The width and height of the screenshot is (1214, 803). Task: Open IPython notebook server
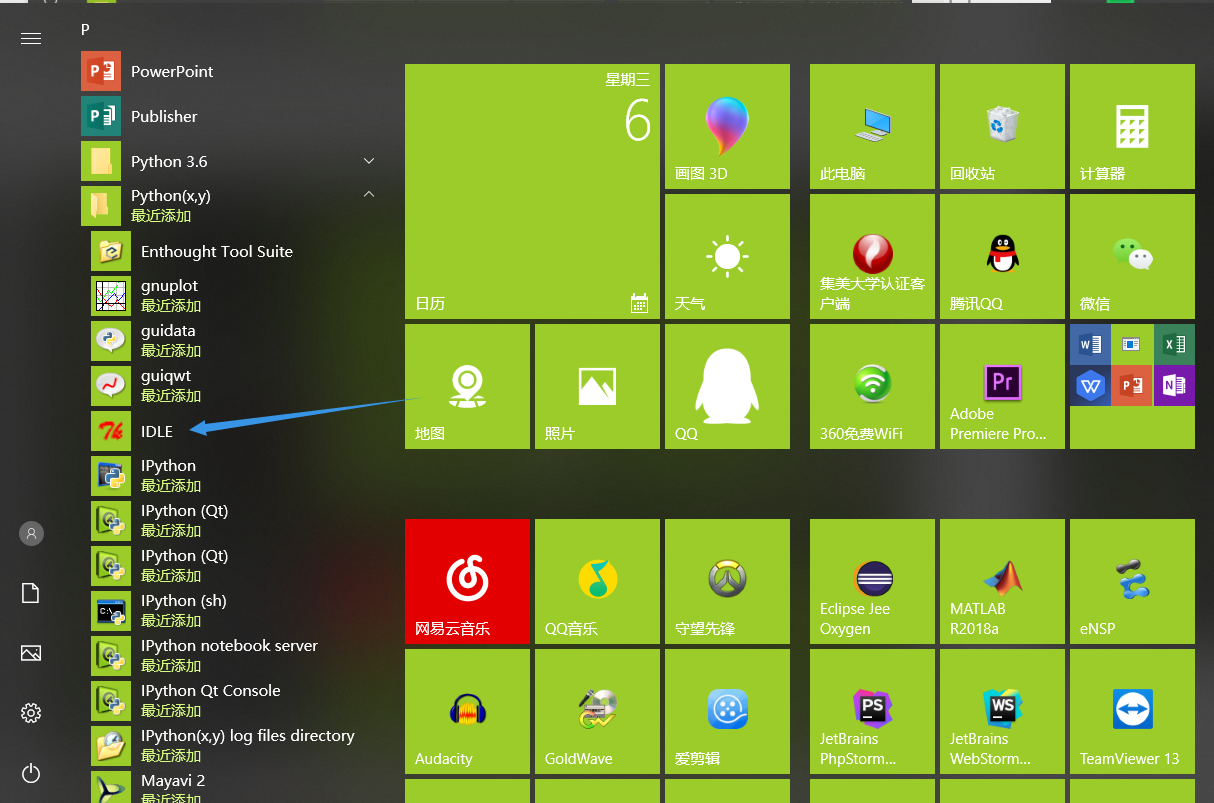tap(235, 655)
